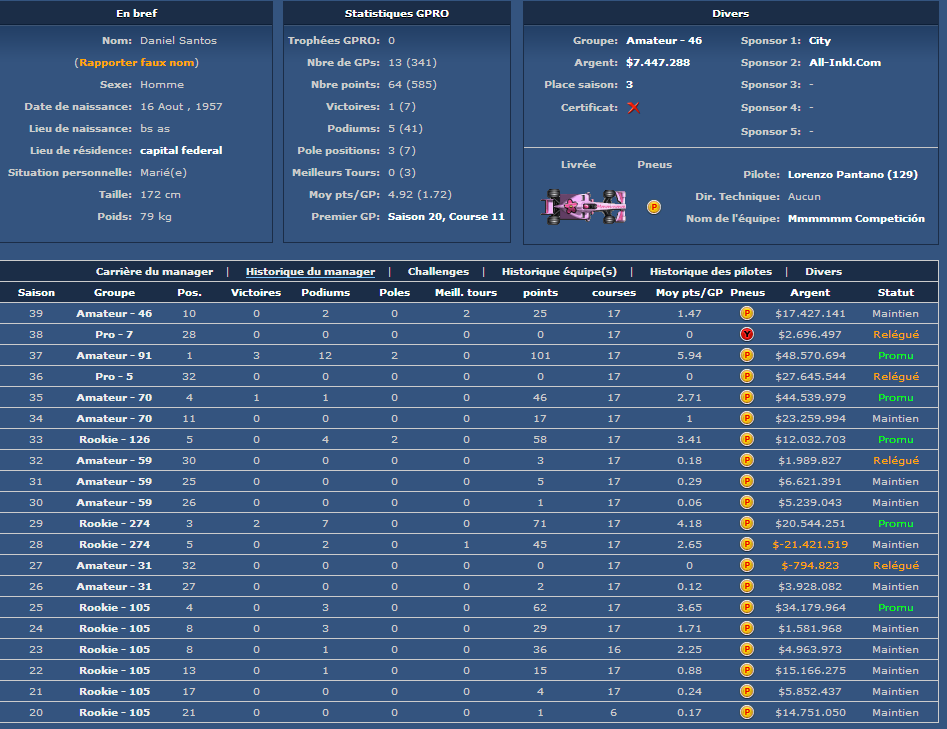Open the capital federal residence link
The image size is (947, 729).
click(x=181, y=150)
